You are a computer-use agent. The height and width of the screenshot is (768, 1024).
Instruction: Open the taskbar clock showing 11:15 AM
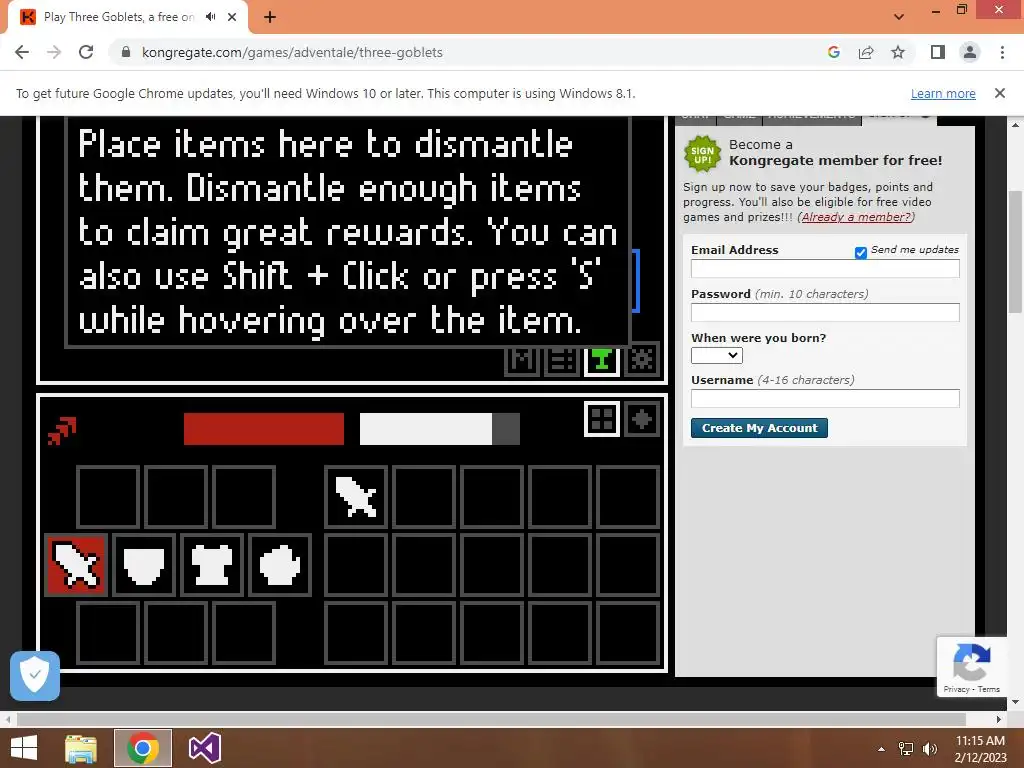click(980, 748)
